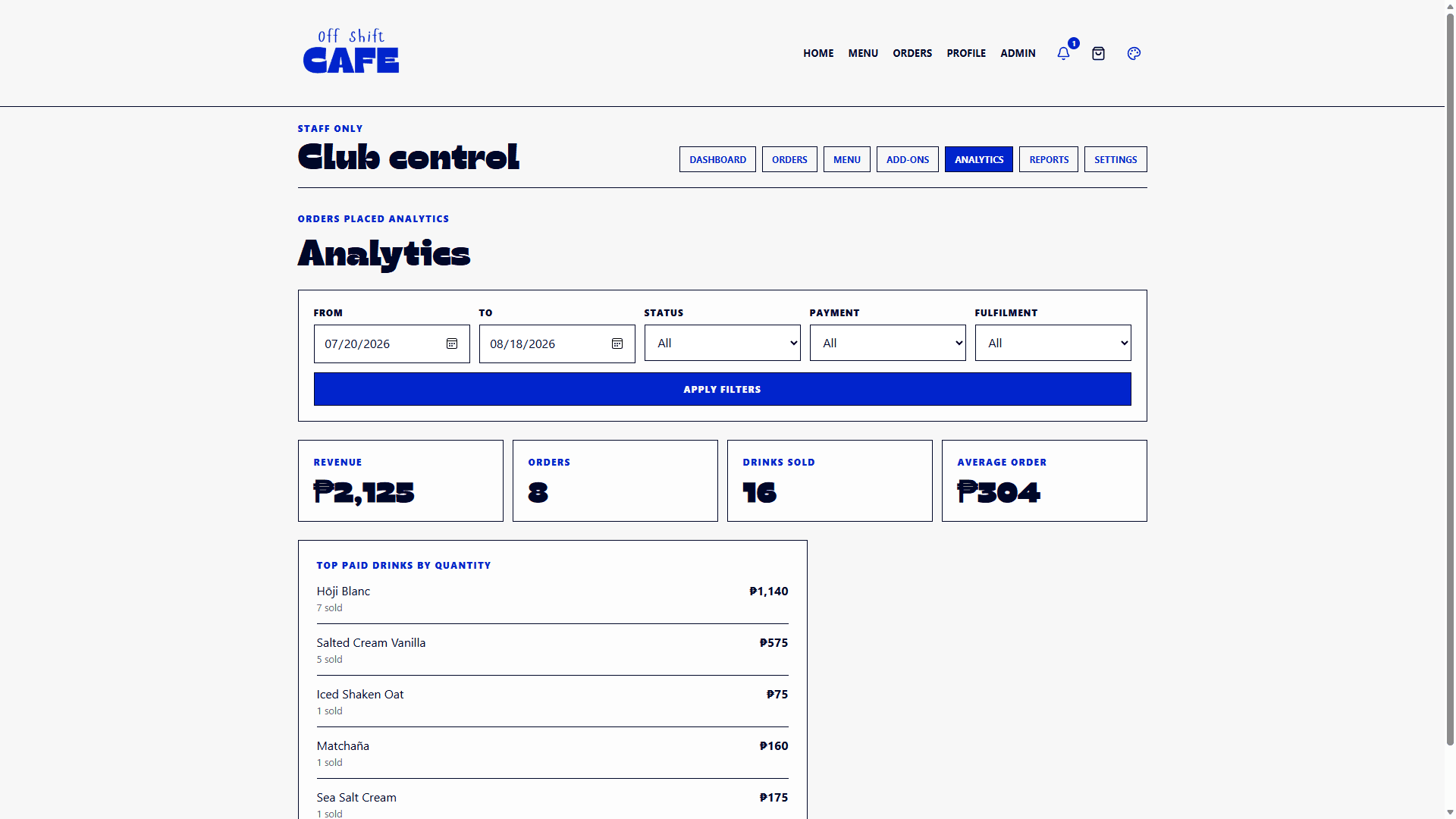Click the '5 sold' quantity text

[329, 660]
